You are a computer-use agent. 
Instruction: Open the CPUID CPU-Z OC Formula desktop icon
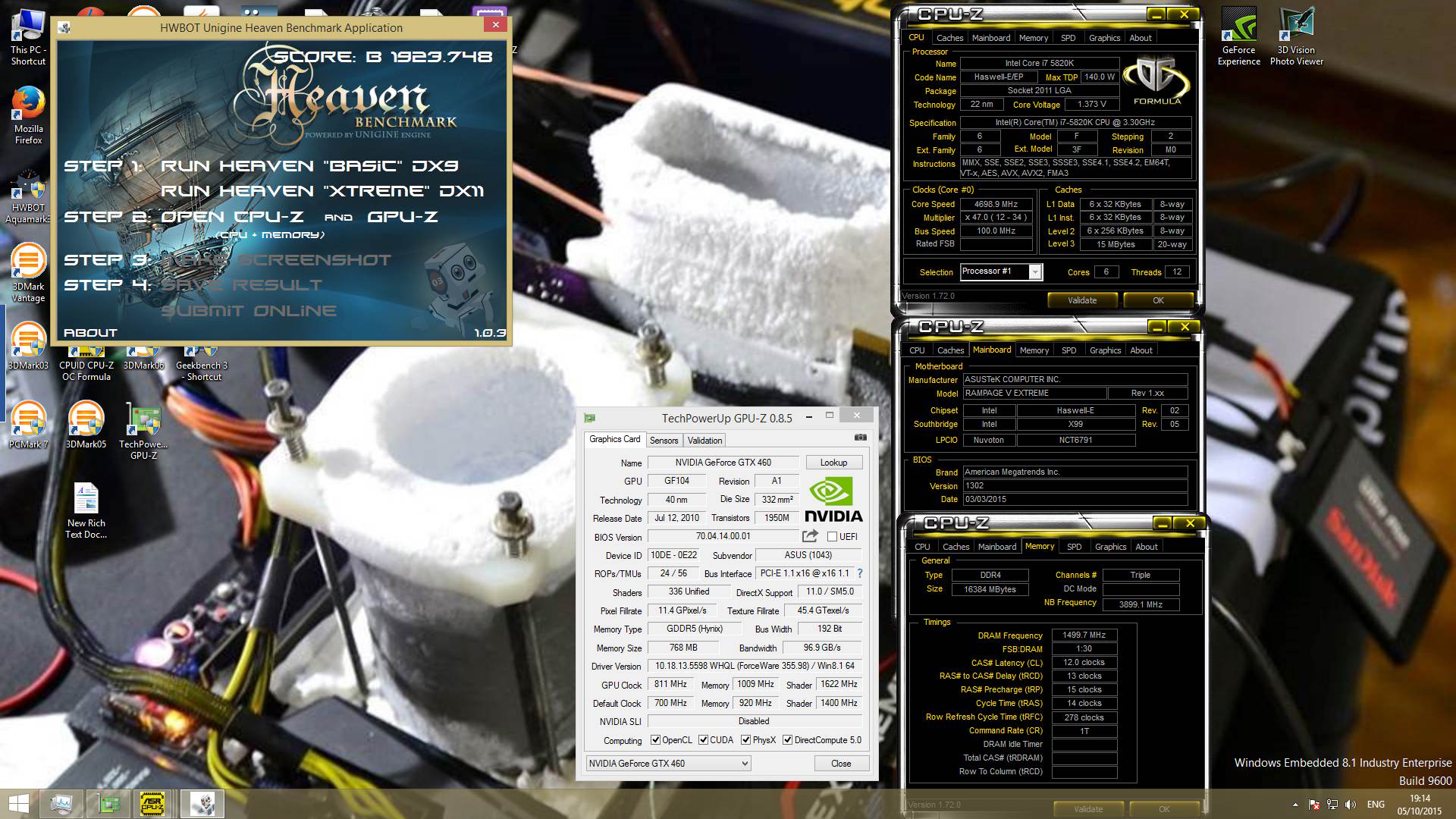[x=86, y=364]
